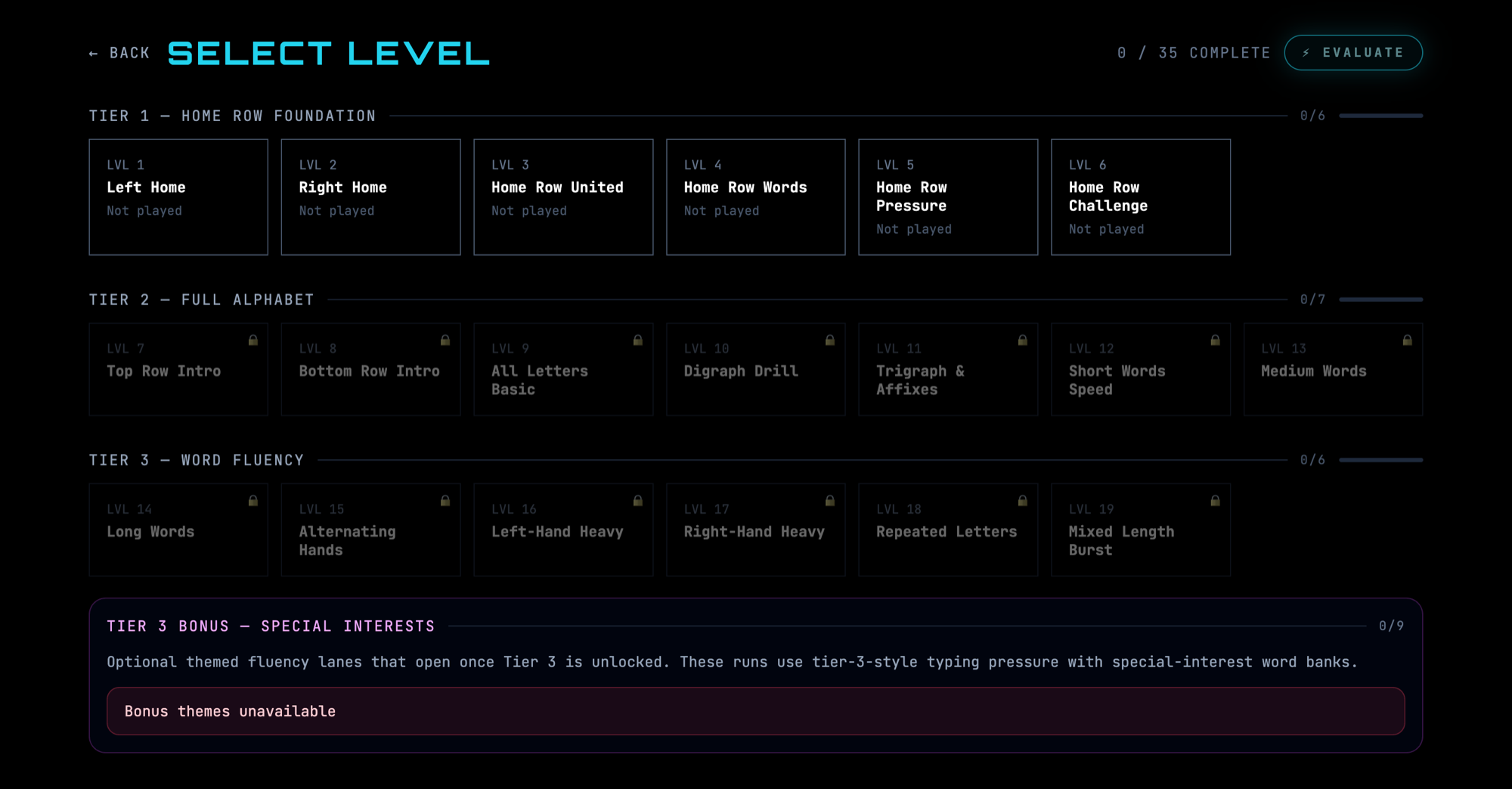Click the Medium Words level title
This screenshot has height=789, width=1512.
1314,371
